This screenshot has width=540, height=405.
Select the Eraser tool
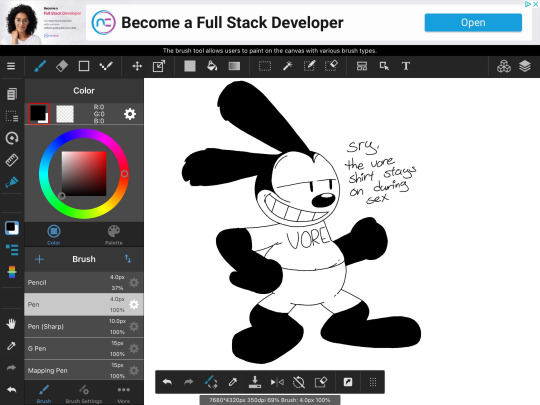(x=62, y=66)
